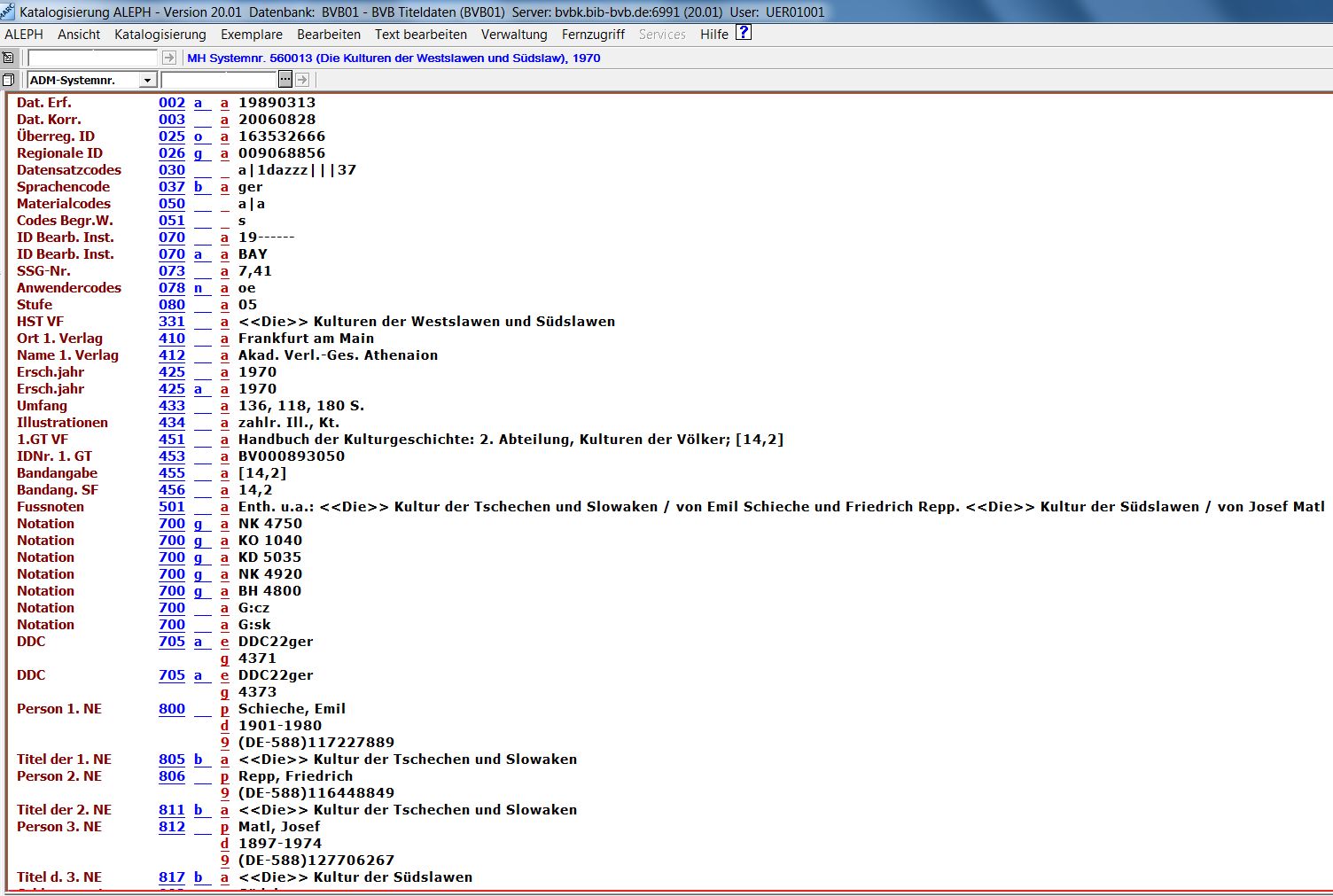Click the ellipsis browse button in the ADM bar
1333x896 pixels.
285,80
